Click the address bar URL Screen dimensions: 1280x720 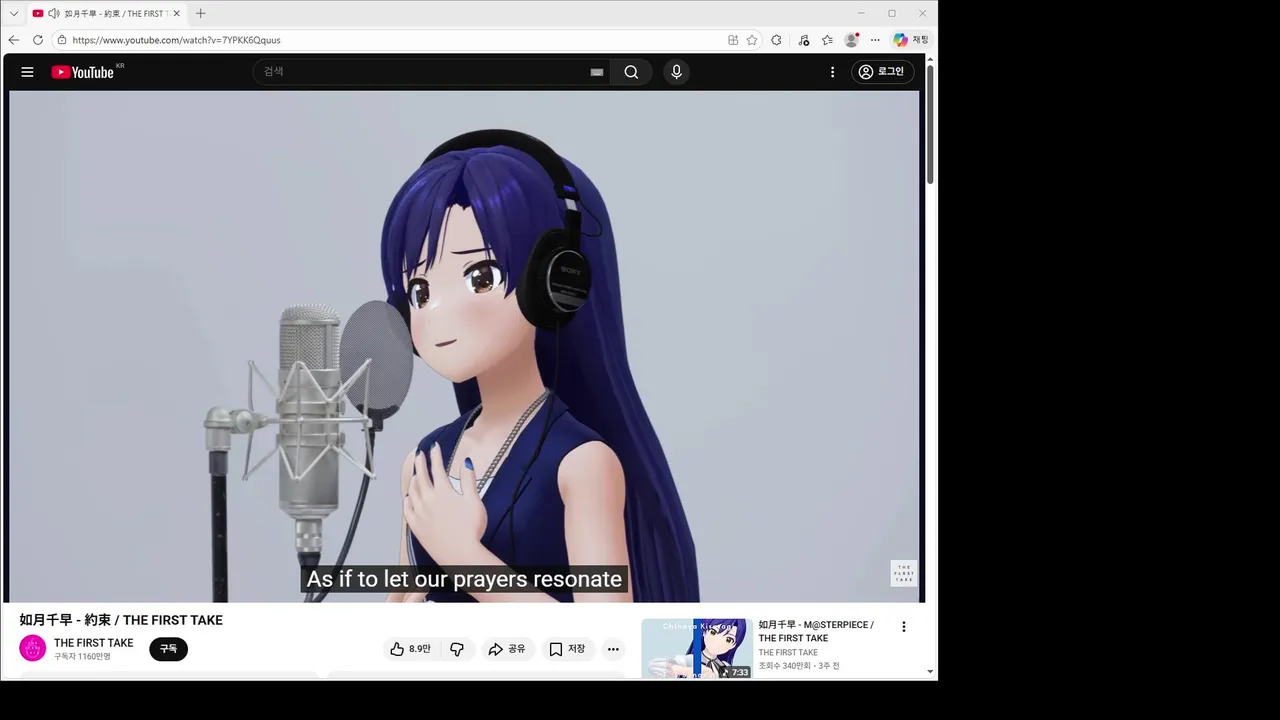coord(176,40)
